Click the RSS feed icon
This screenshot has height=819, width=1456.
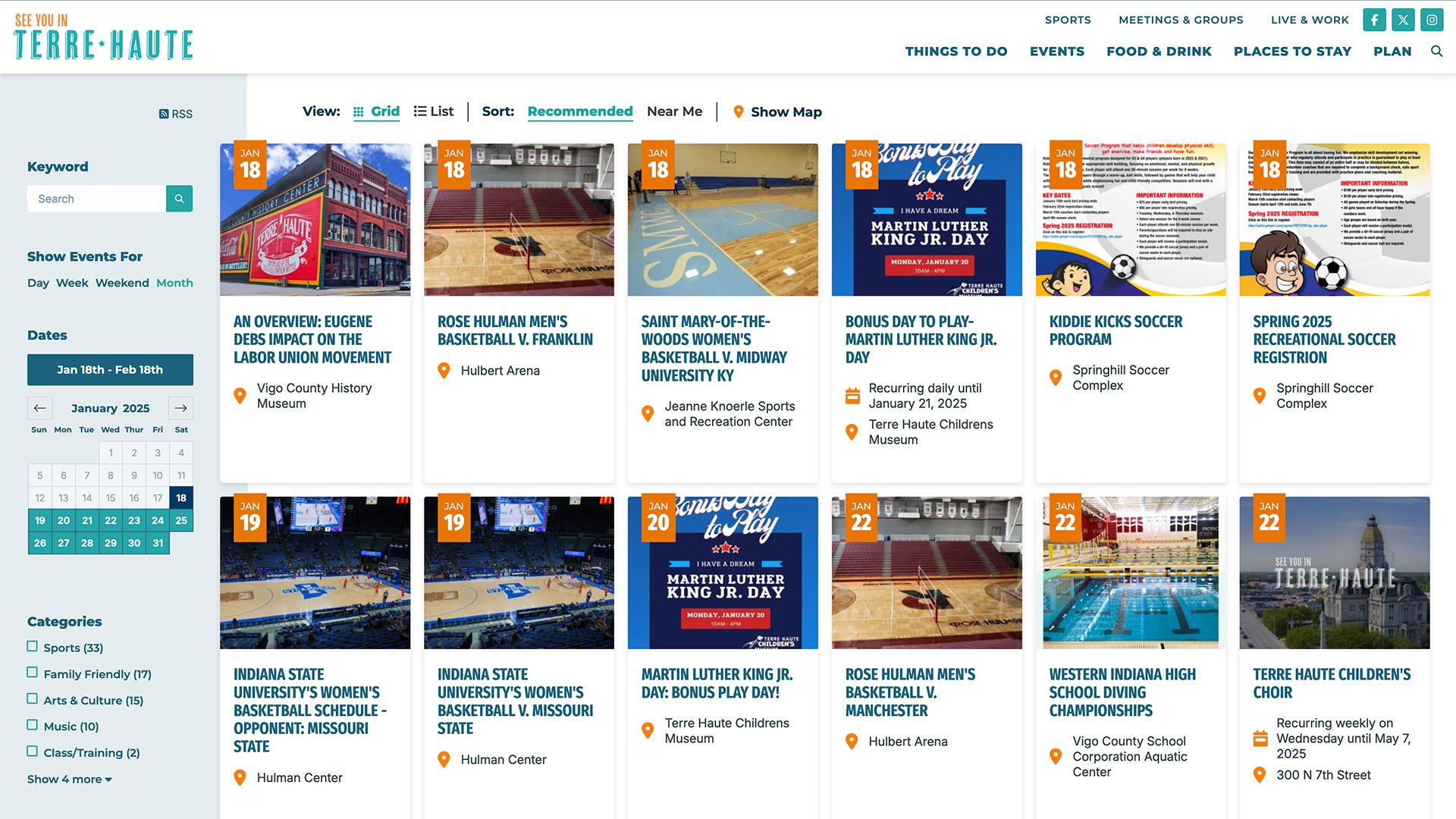coord(164,115)
